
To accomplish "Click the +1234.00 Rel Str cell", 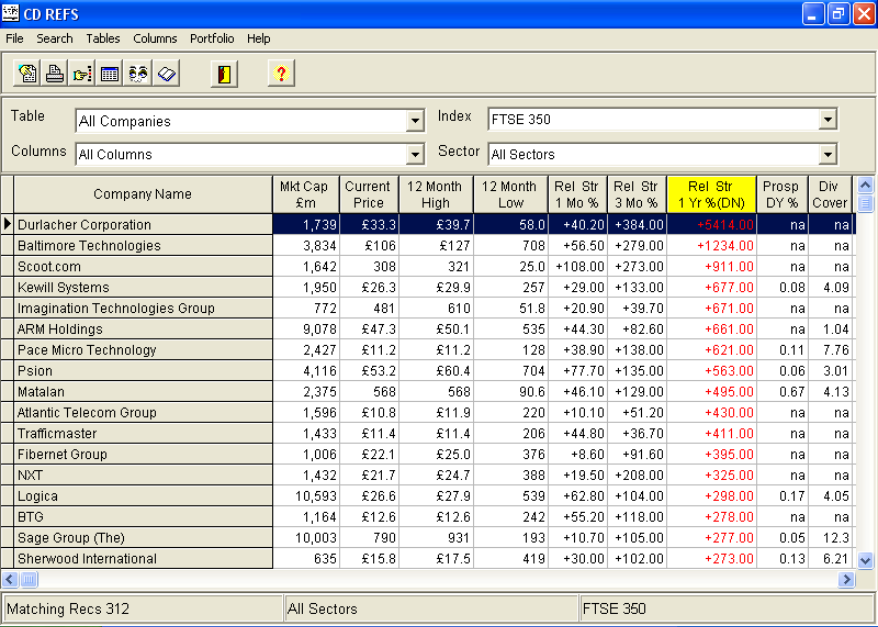I will point(712,245).
